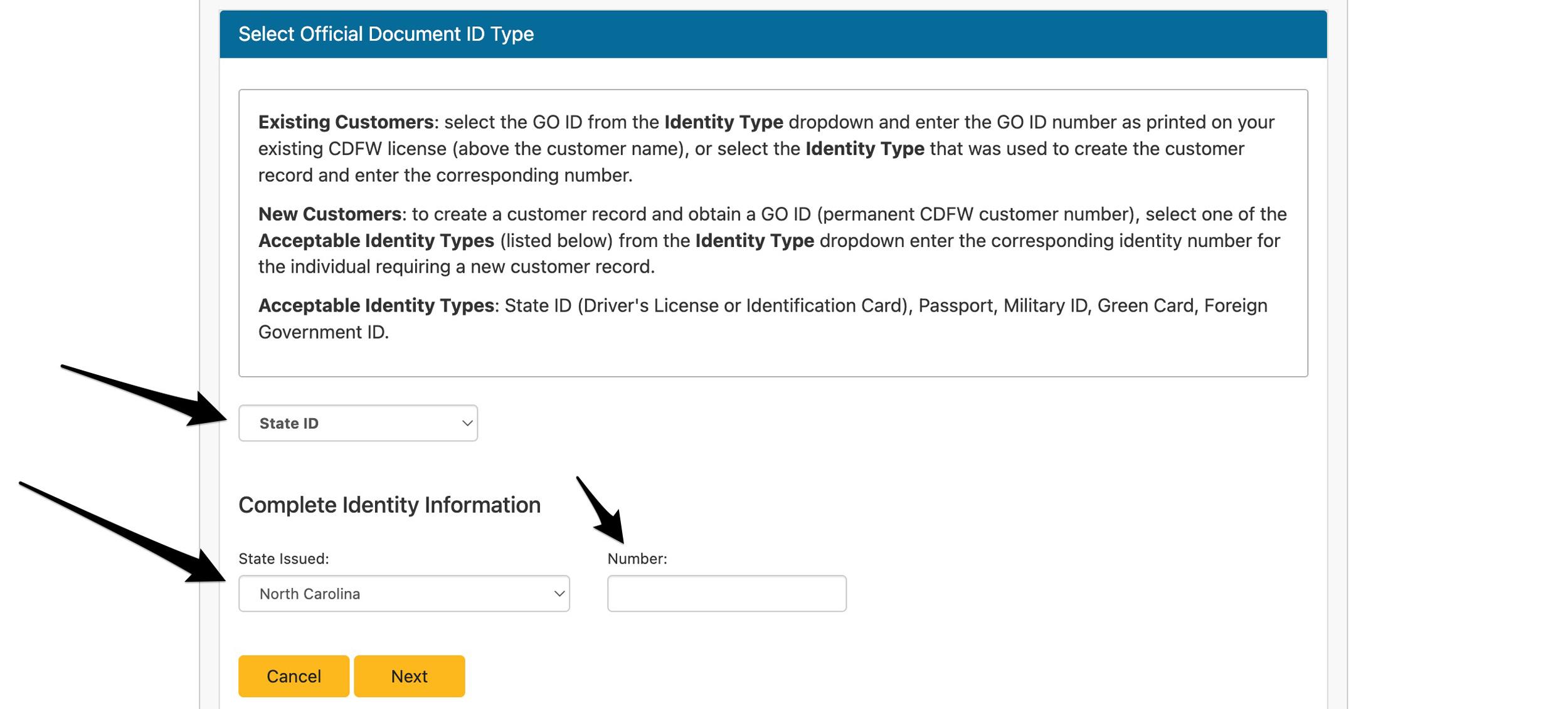The image size is (1568, 709).
Task: Click the Select Official Document ID Type header
Action: (386, 34)
